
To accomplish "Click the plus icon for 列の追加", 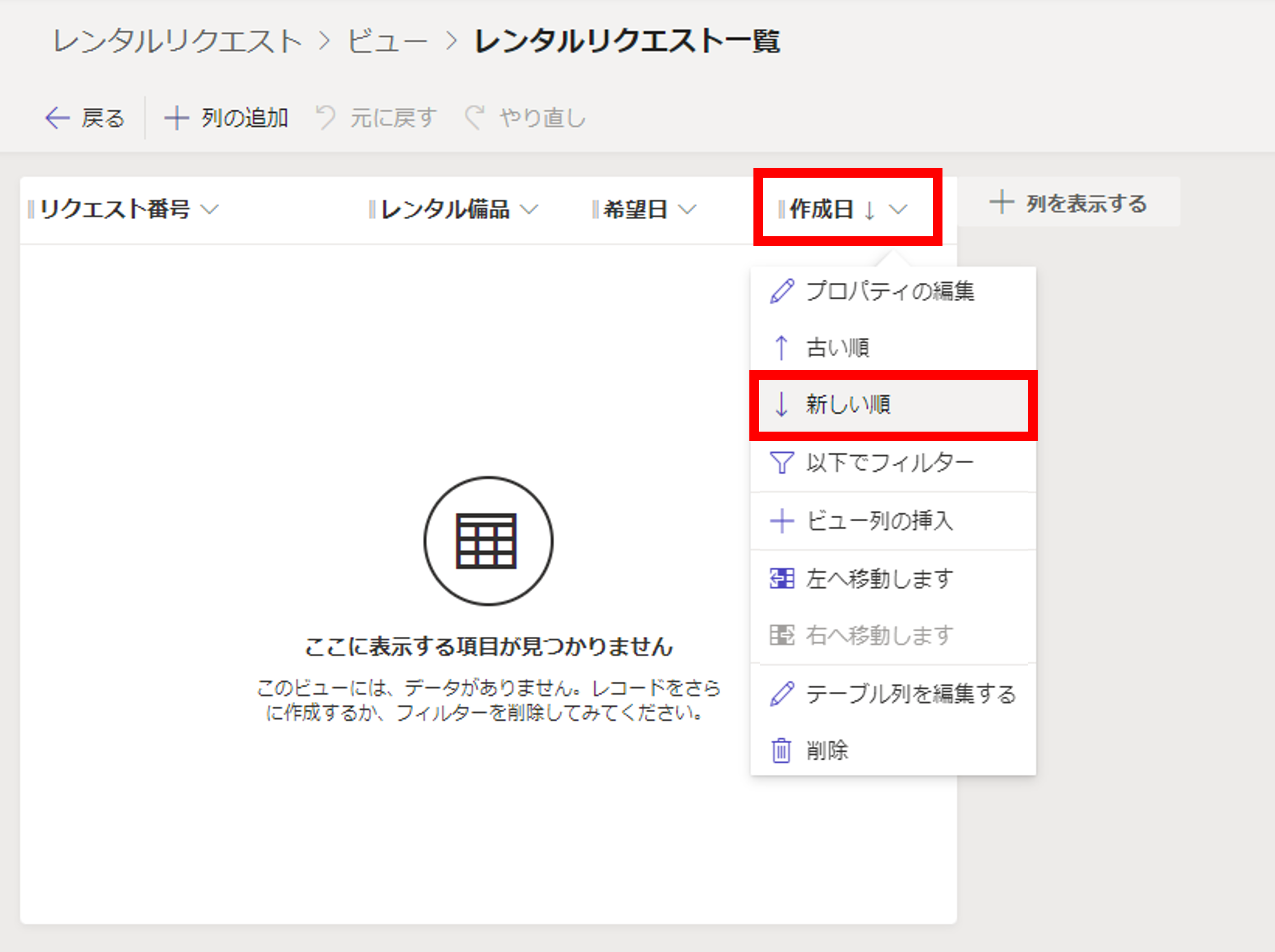I will pos(176,117).
